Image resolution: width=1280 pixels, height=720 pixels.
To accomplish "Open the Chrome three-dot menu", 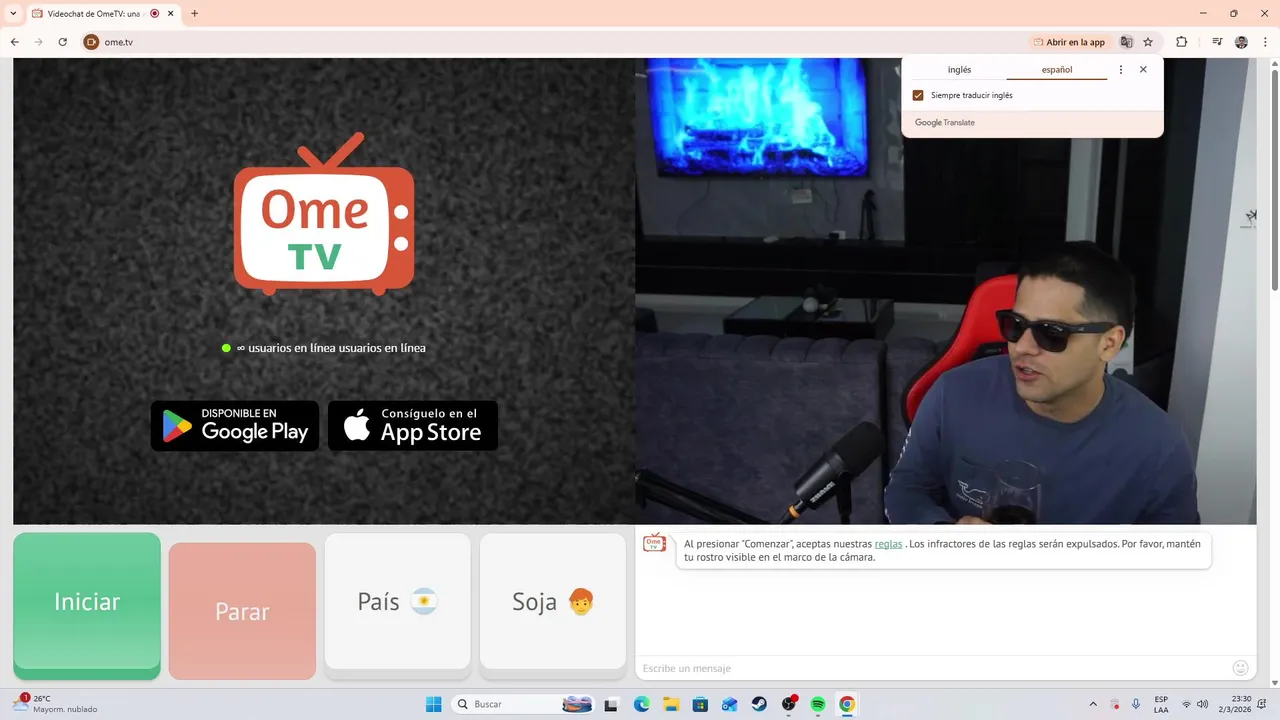I will 1264,42.
